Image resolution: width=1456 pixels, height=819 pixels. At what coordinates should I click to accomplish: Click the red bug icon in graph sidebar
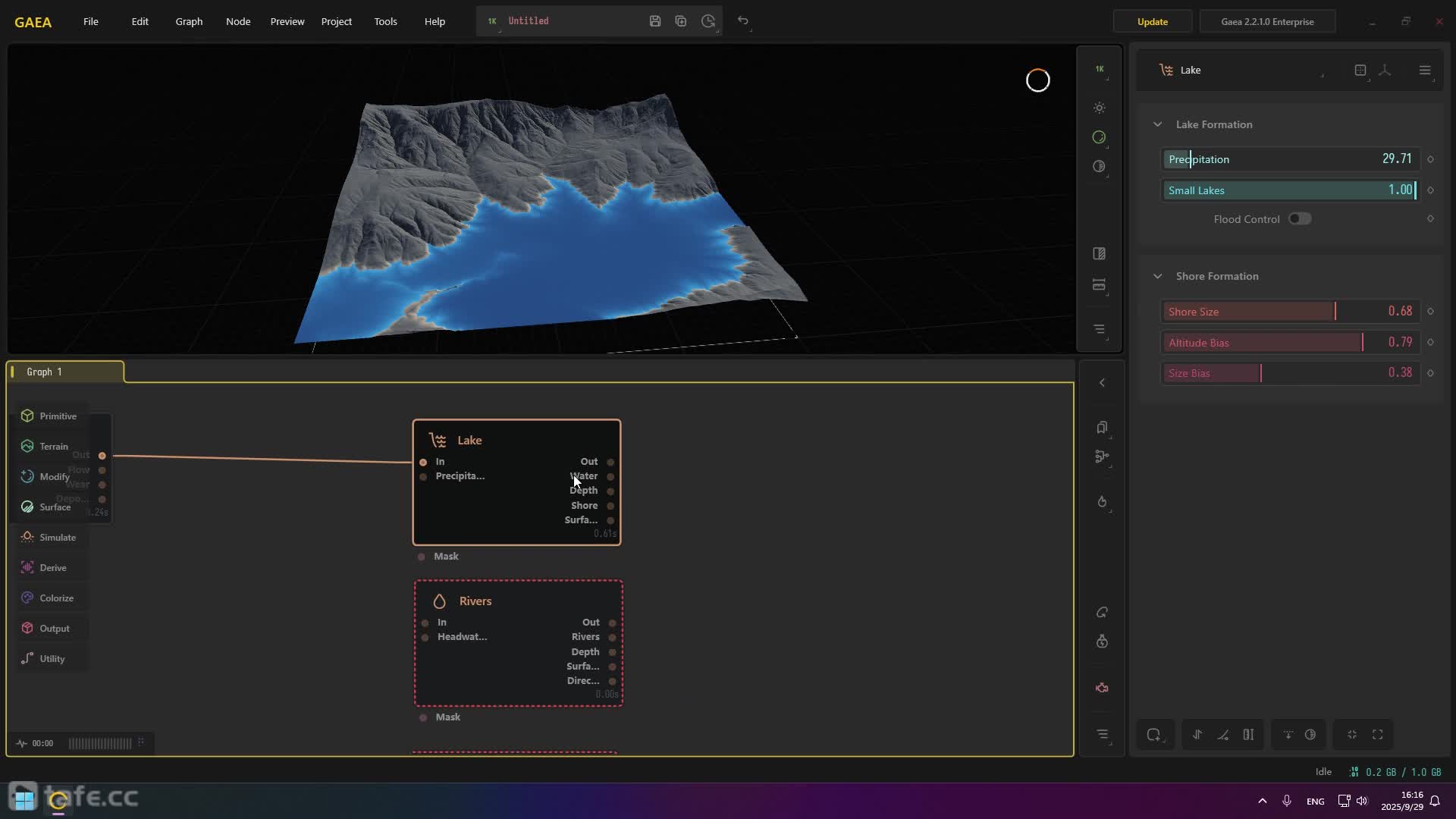click(1102, 688)
